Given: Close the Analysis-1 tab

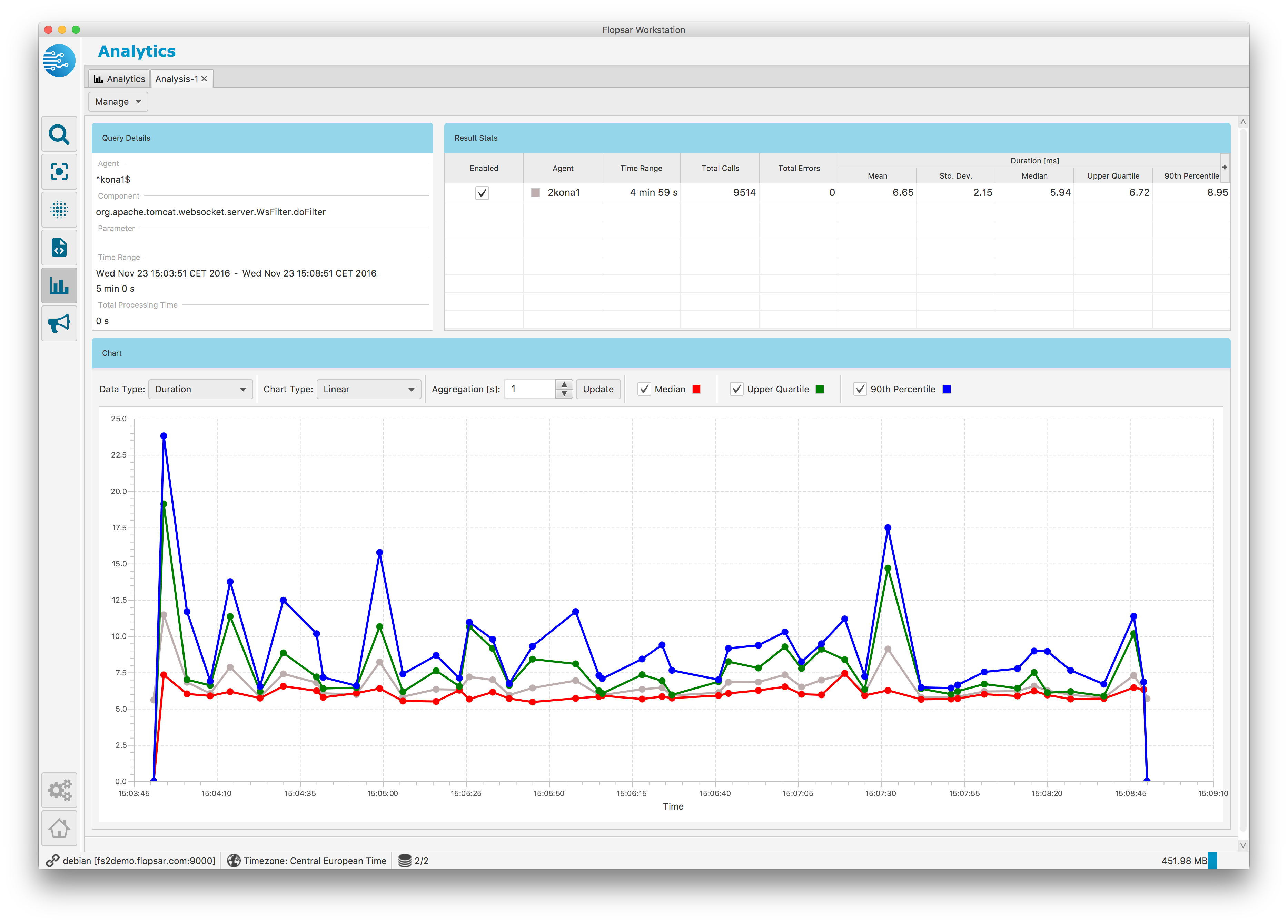Looking at the screenshot, I should pos(205,79).
